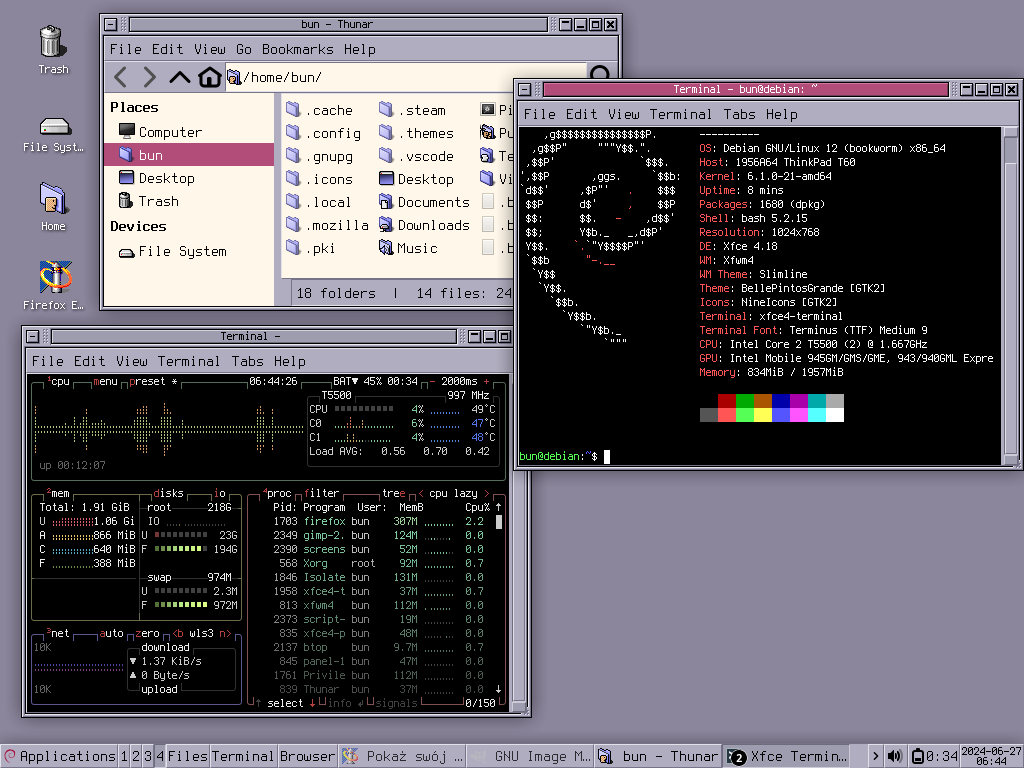Click the Browser launcher in the panel
This screenshot has height=768, width=1024.
coord(307,756)
